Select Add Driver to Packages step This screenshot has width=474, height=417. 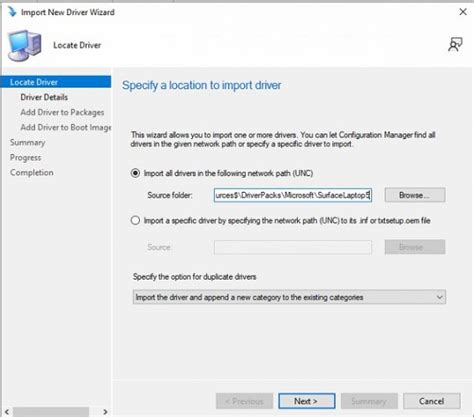pos(62,112)
